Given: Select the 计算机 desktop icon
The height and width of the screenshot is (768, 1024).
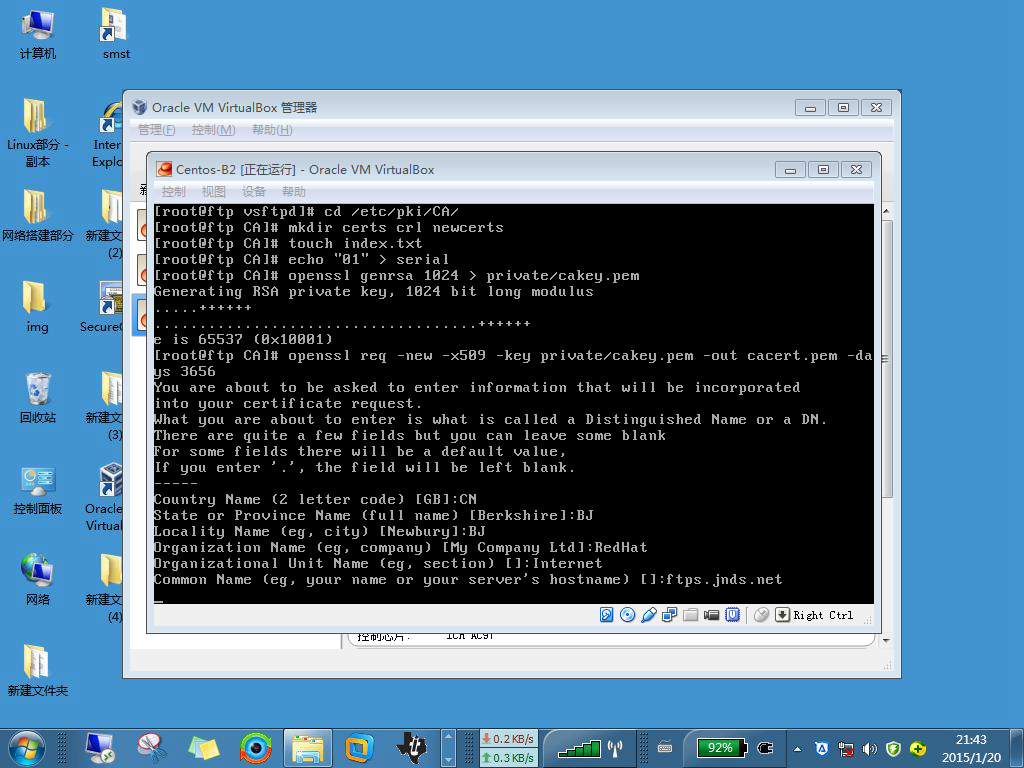Looking at the screenshot, I should [x=37, y=34].
